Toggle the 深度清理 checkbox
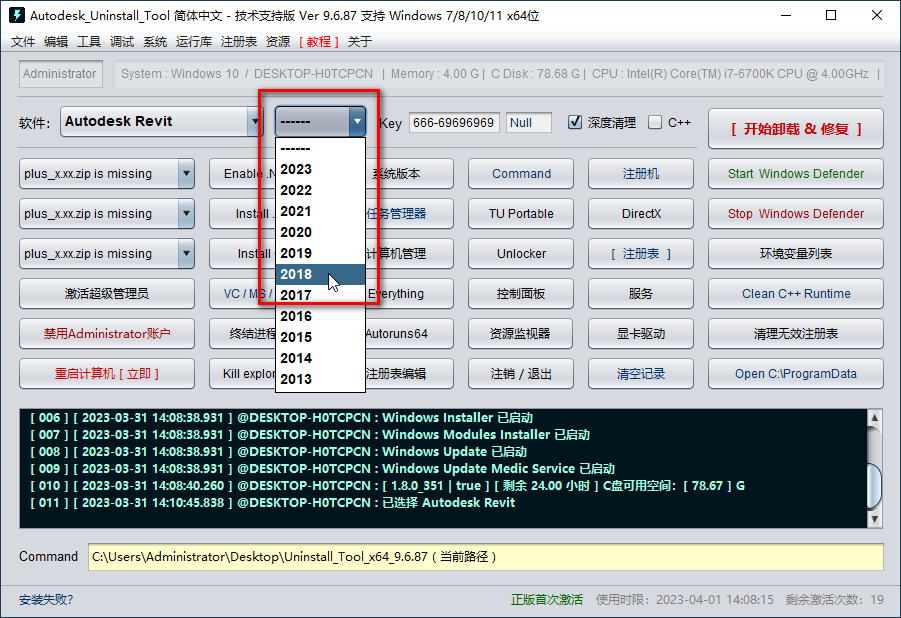The width and height of the screenshot is (901, 618). (575, 122)
